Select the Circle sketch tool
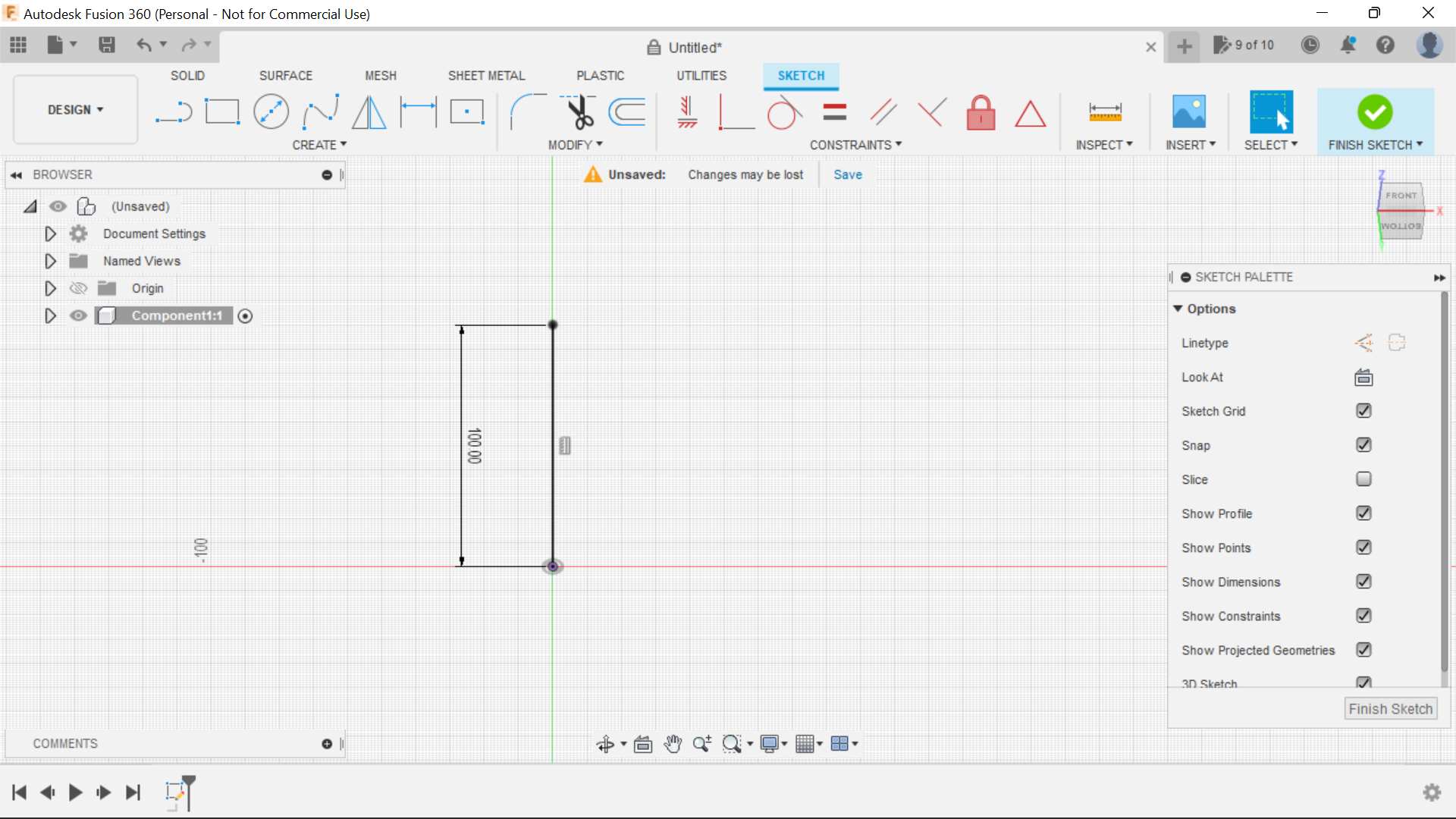The height and width of the screenshot is (819, 1456). pos(271,111)
